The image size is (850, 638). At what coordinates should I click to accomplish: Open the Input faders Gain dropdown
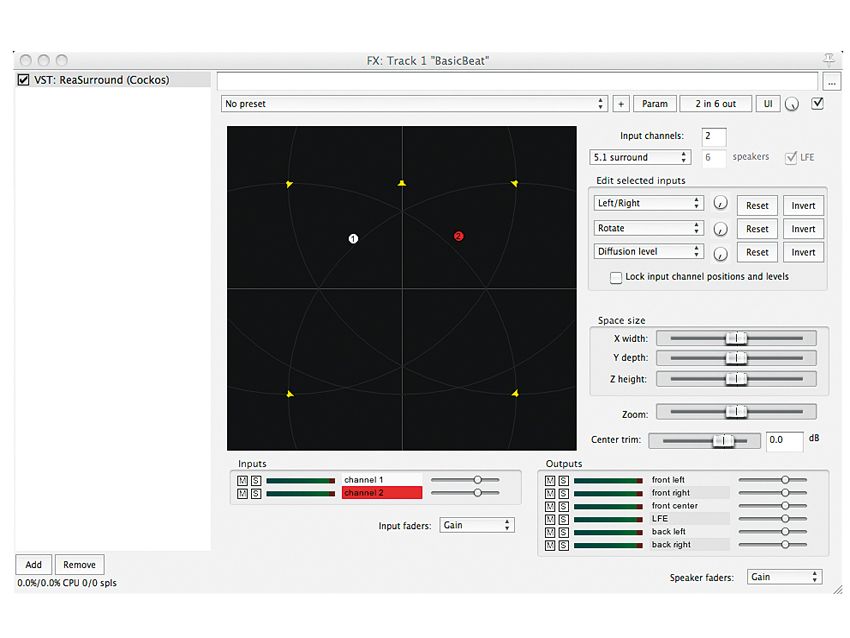[x=476, y=525]
